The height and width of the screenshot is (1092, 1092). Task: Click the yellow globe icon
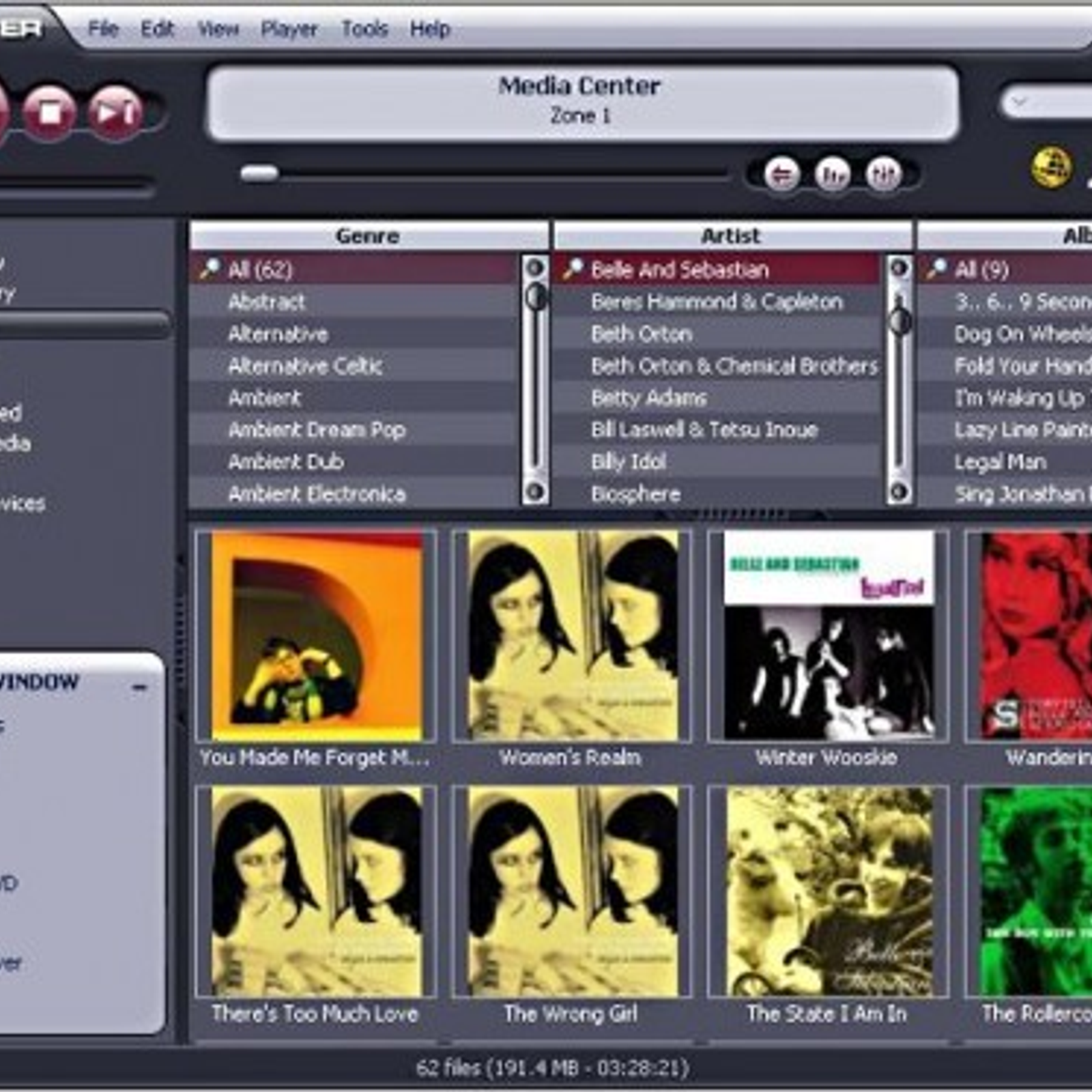pos(1051,167)
